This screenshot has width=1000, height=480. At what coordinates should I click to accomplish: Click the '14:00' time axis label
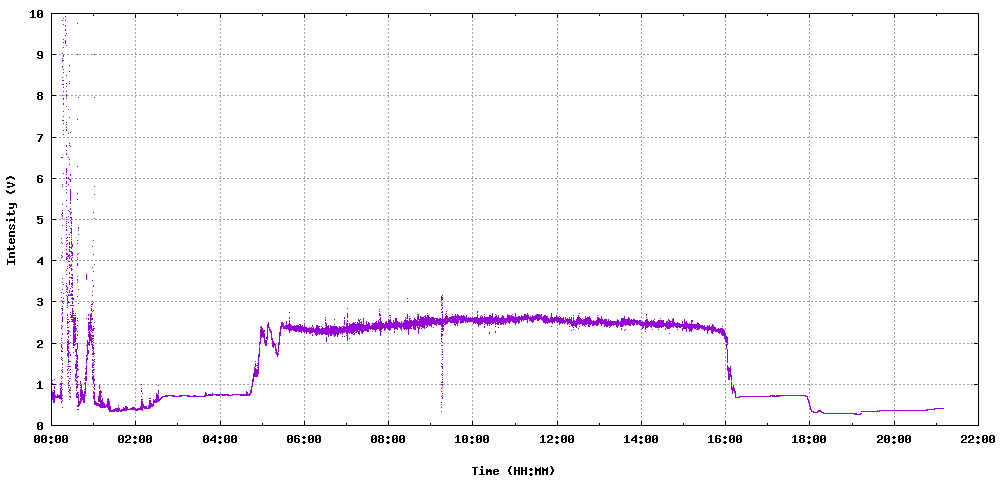pyautogui.click(x=641, y=439)
